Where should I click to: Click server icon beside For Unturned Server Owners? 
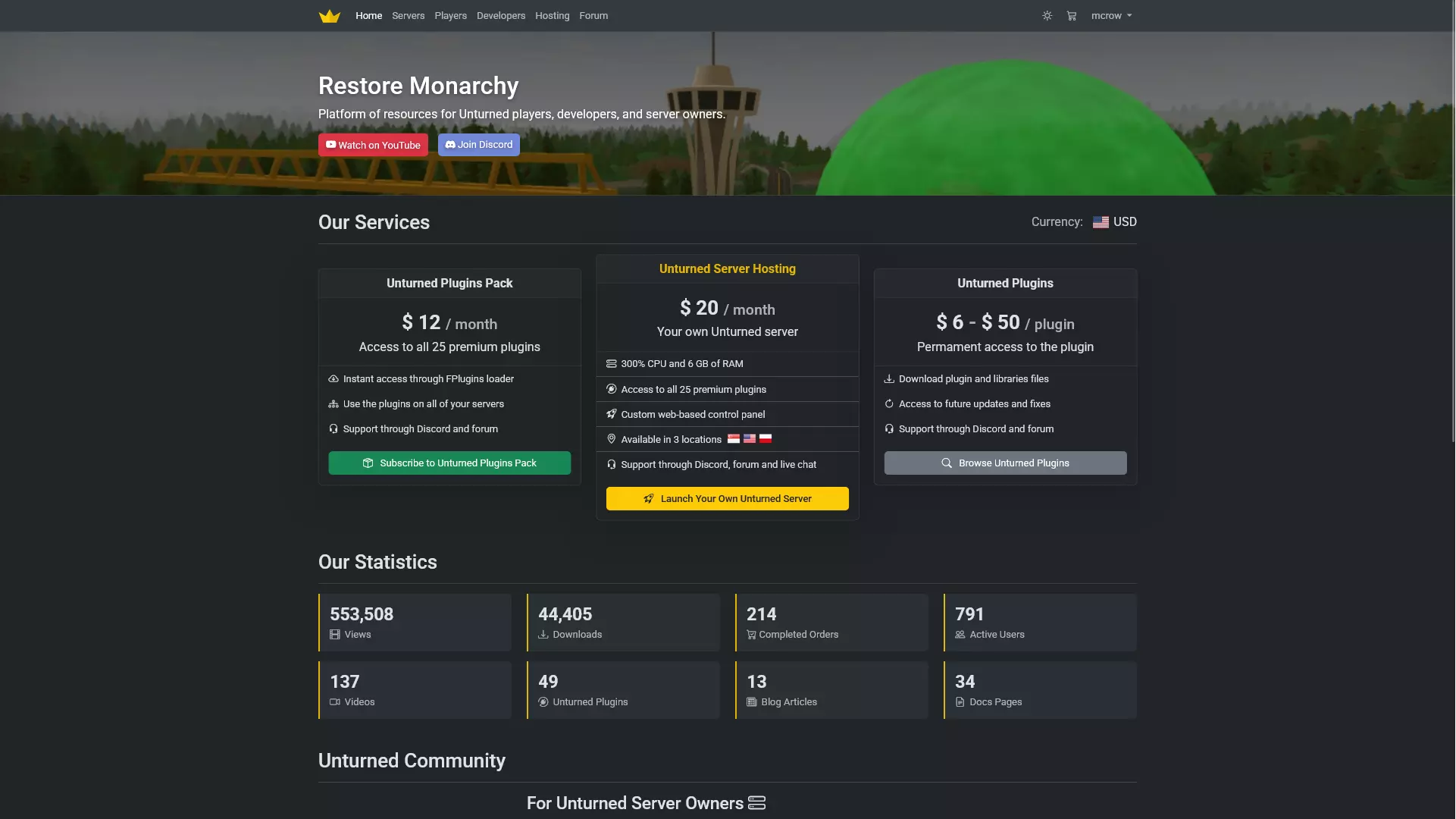756,803
